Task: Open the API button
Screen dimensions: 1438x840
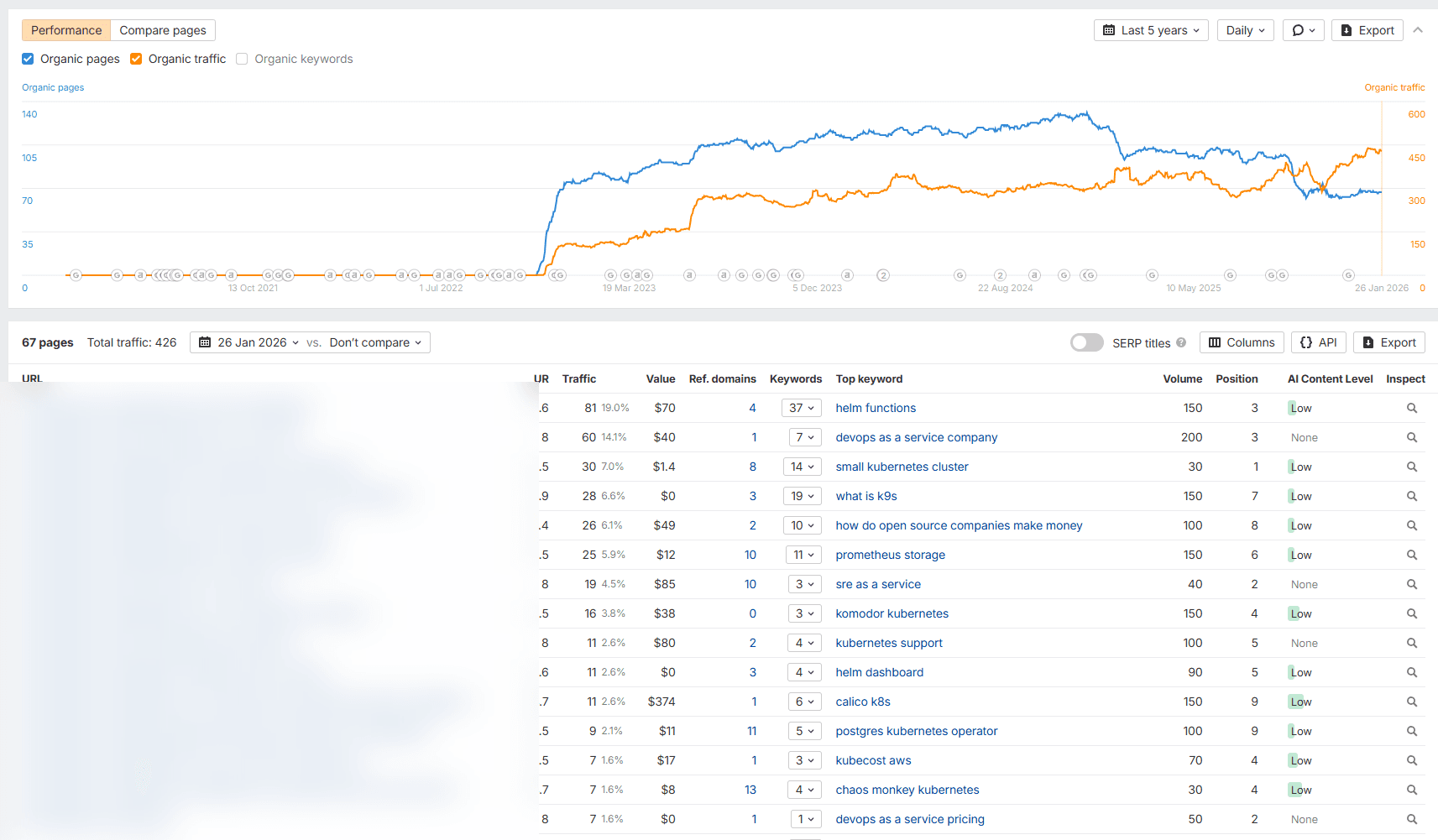Action: click(x=1319, y=342)
